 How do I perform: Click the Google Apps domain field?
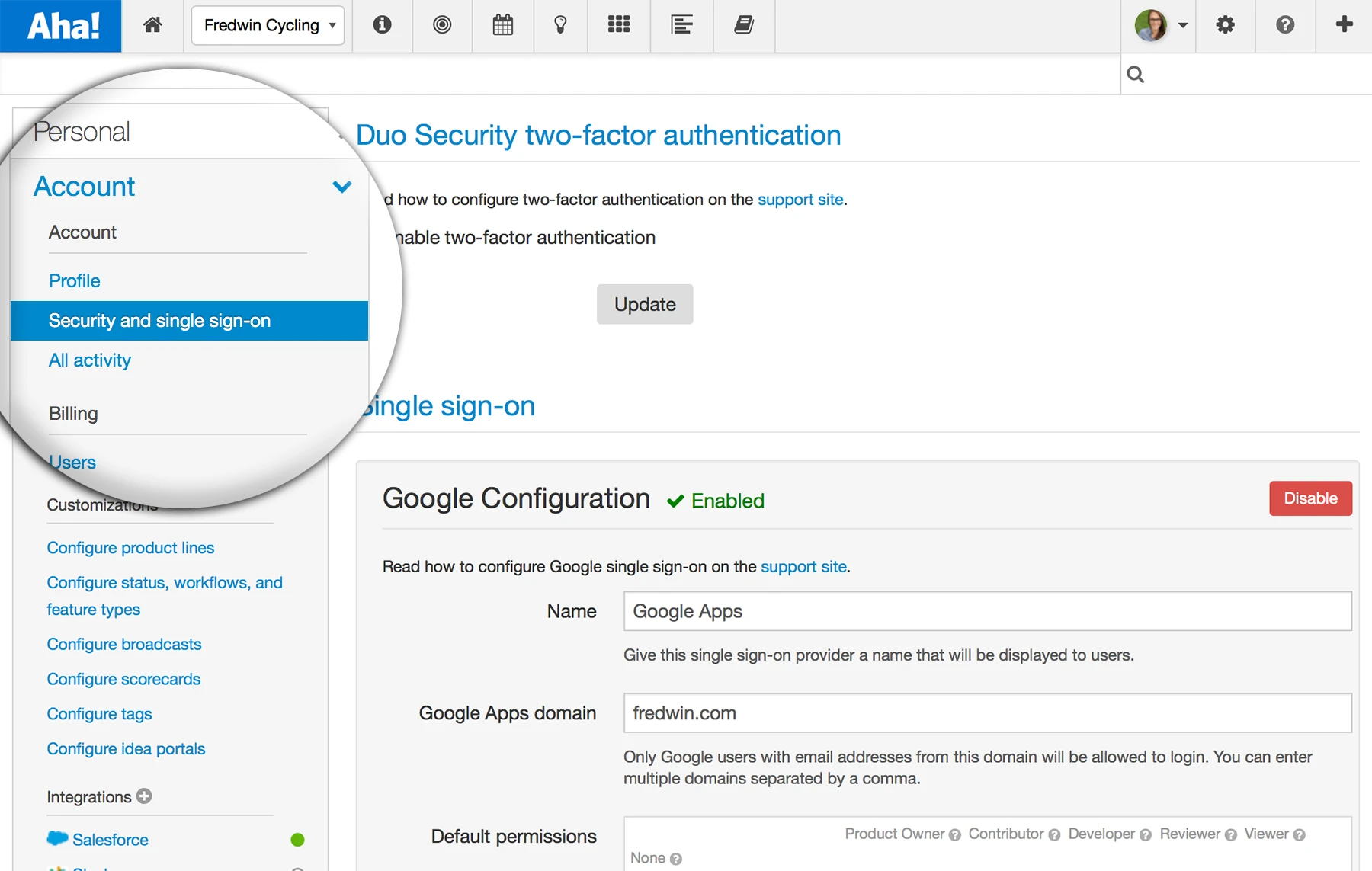tap(988, 713)
